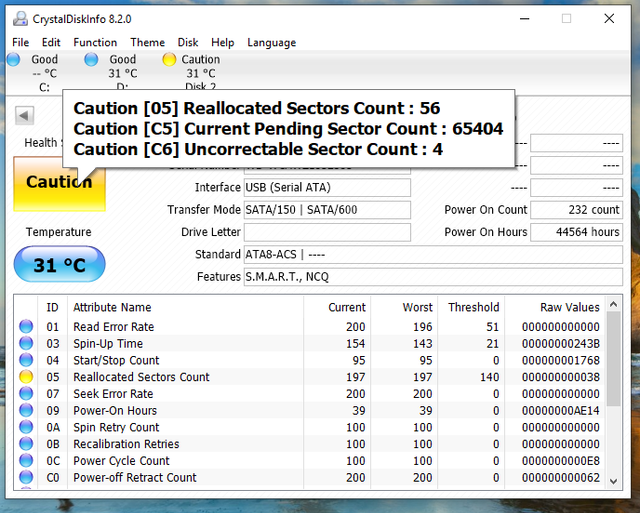Click the Power On Hours label

click(486, 232)
